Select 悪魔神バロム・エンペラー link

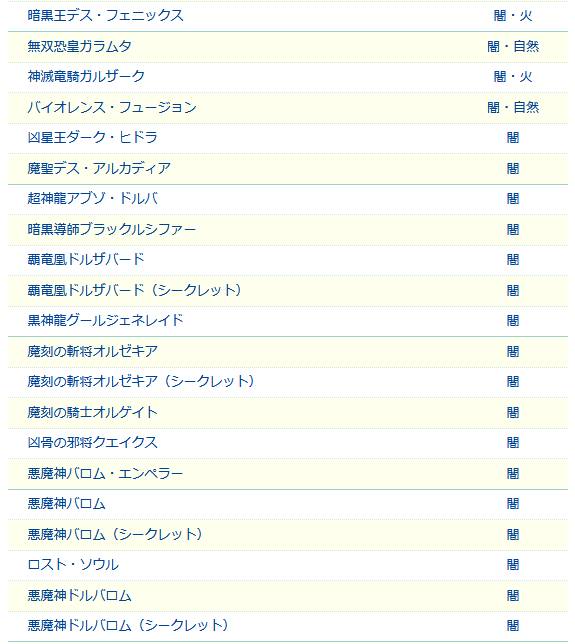point(105,473)
